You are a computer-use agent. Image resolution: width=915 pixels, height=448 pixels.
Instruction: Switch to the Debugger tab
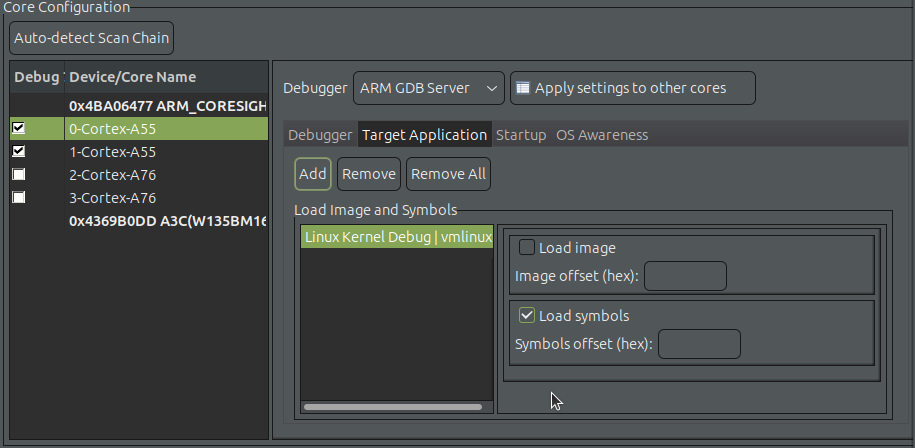pos(320,135)
